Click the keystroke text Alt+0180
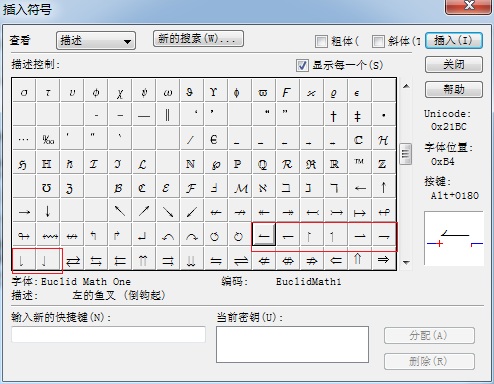Viewport: 494px width, 384px height. point(455,196)
